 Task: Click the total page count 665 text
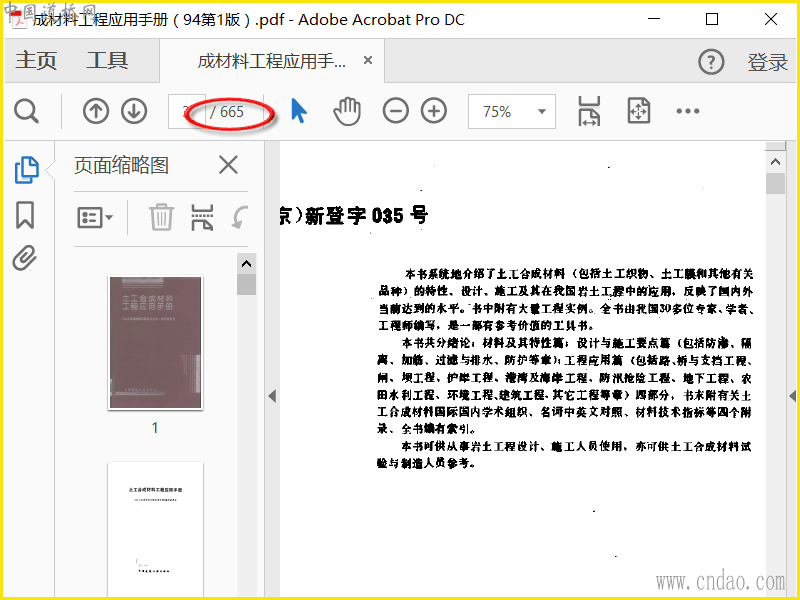coord(232,112)
